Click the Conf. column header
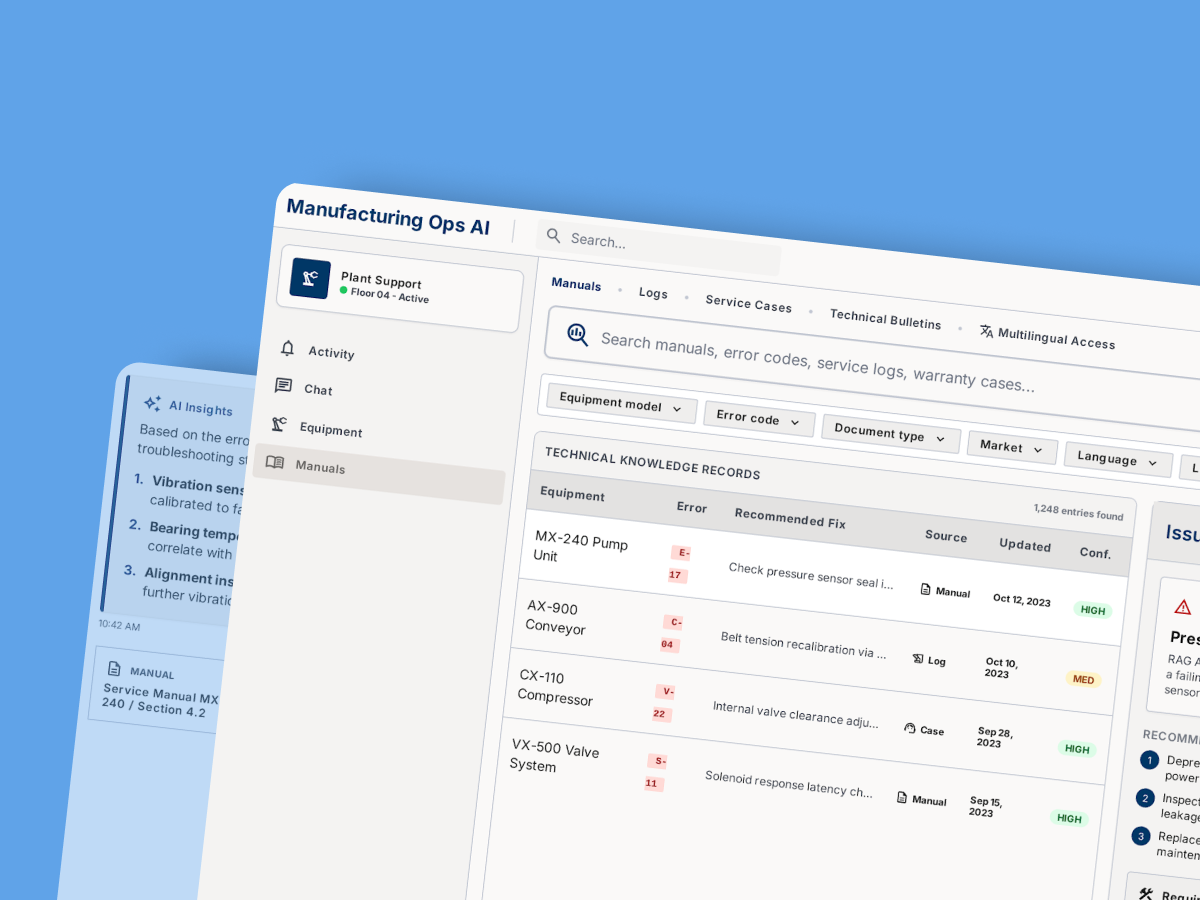The height and width of the screenshot is (900, 1200). [x=1095, y=553]
